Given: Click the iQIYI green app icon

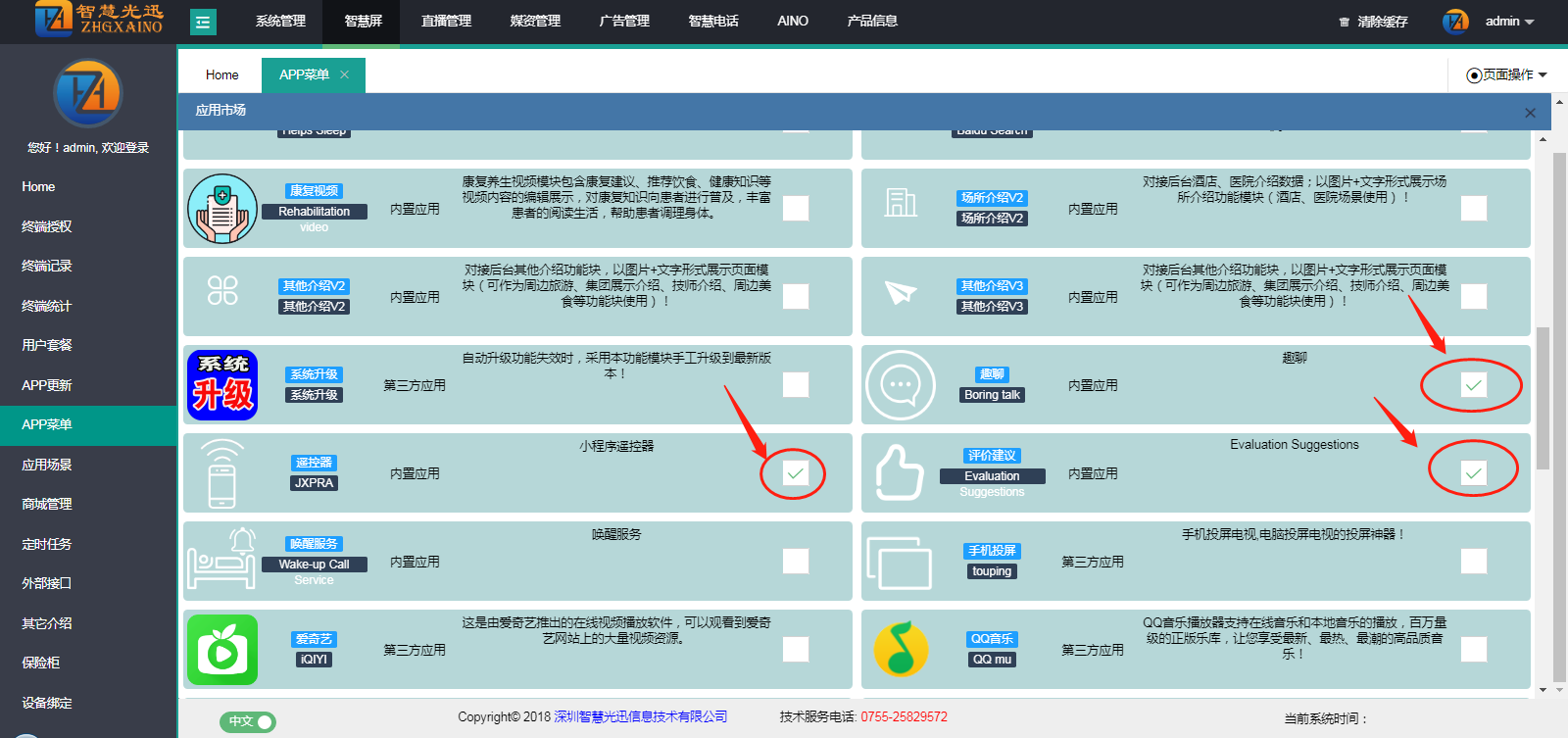Looking at the screenshot, I should tap(222, 650).
